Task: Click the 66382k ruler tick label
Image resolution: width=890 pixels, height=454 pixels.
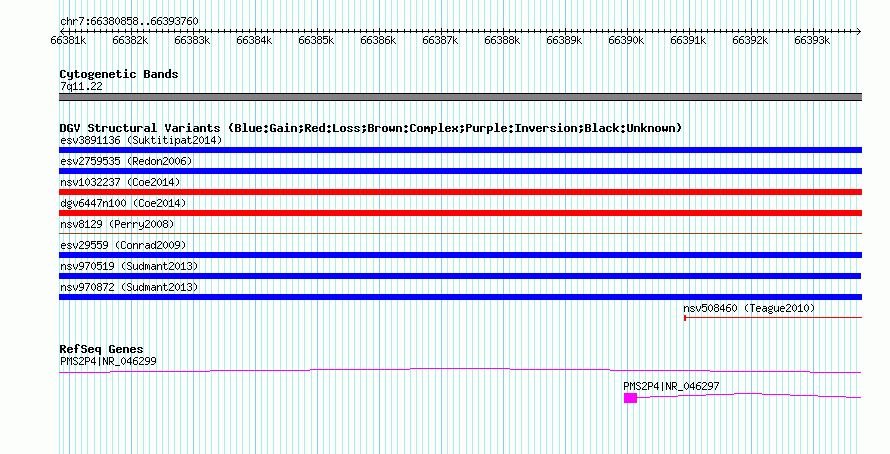Action: coord(130,41)
